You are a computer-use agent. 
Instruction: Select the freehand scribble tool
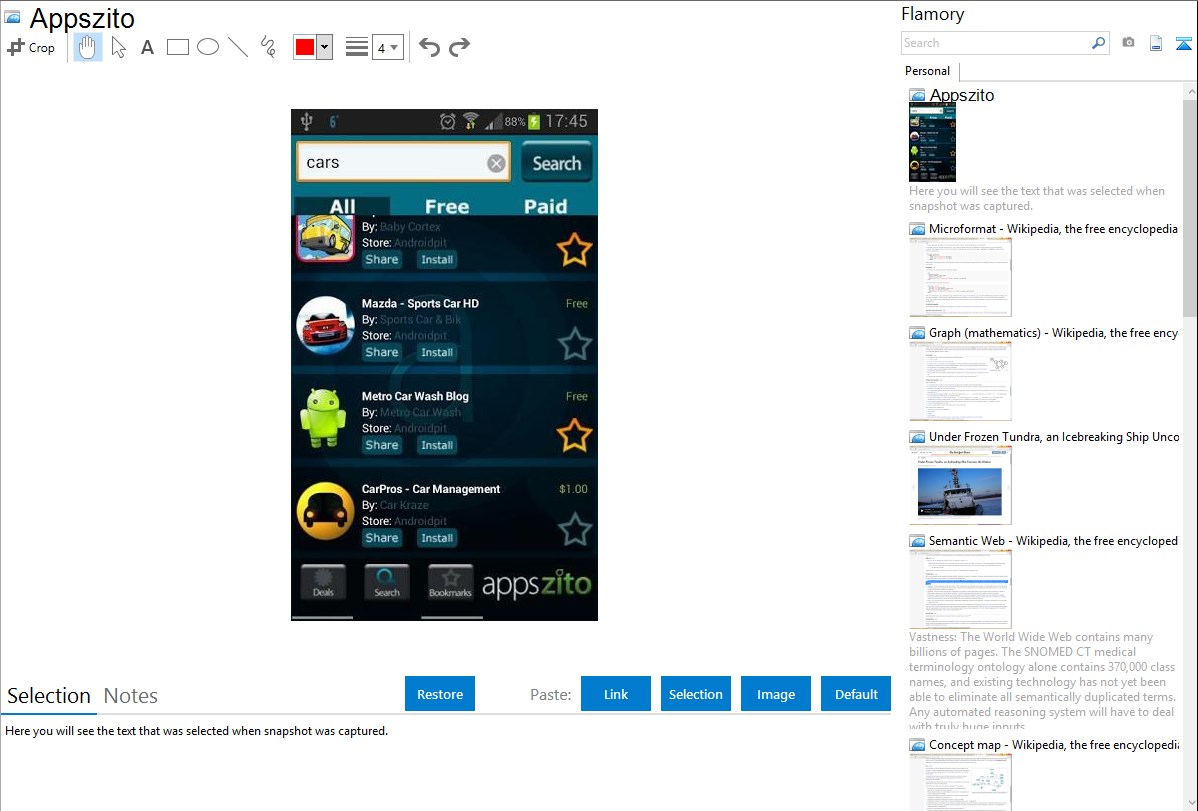267,47
